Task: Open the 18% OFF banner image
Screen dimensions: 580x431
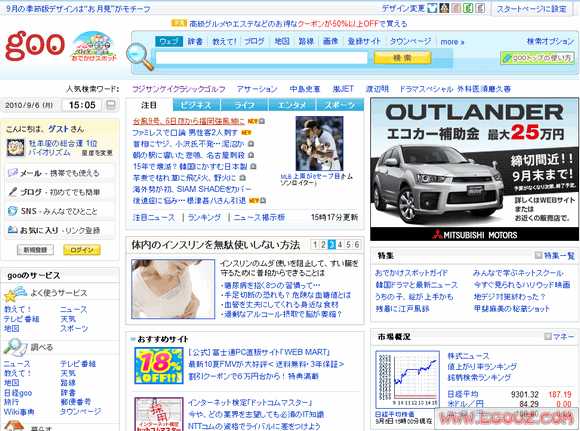Action: (159, 366)
